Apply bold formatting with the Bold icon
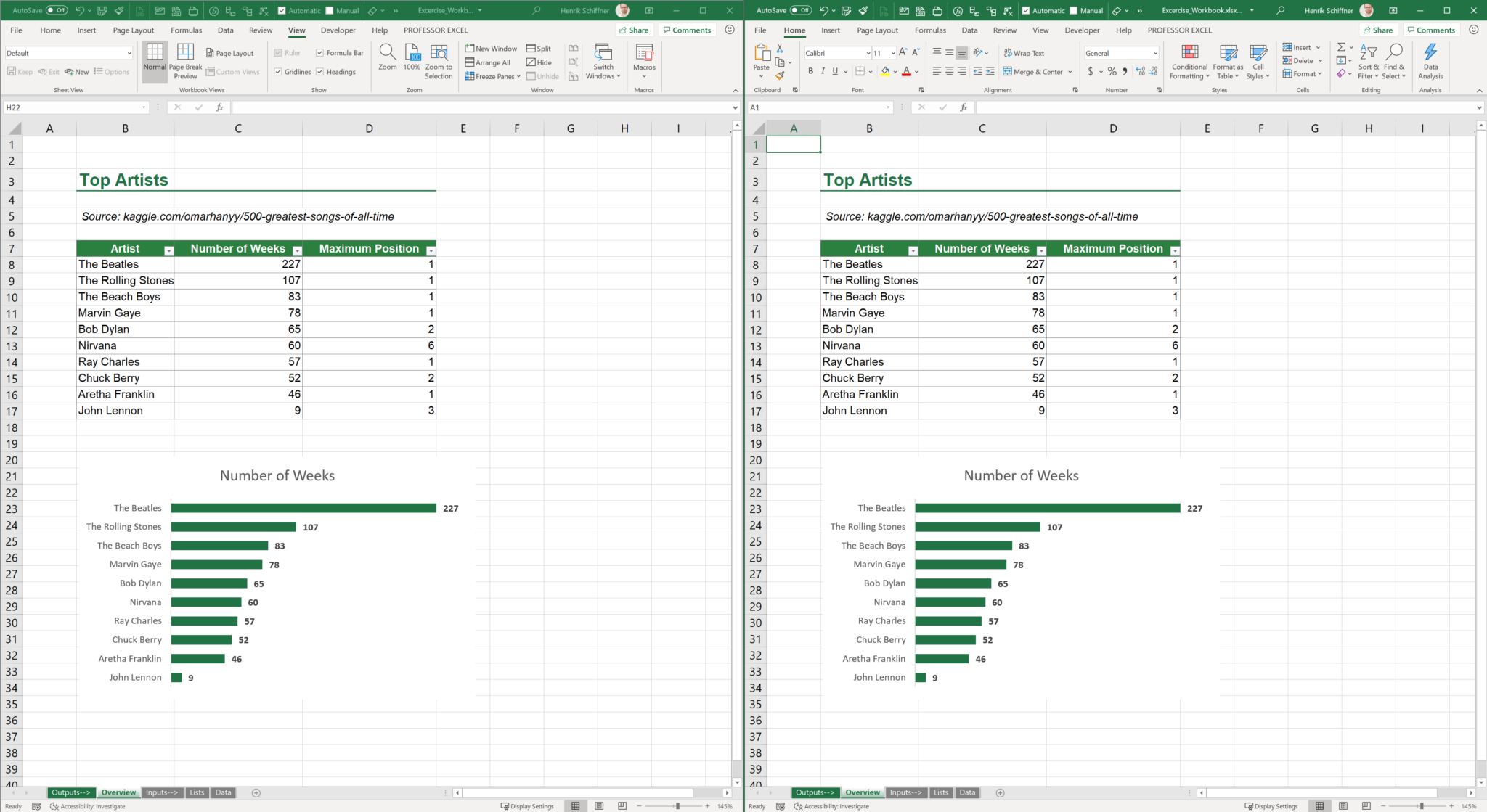Viewport: 1487px width, 812px height. (x=811, y=71)
